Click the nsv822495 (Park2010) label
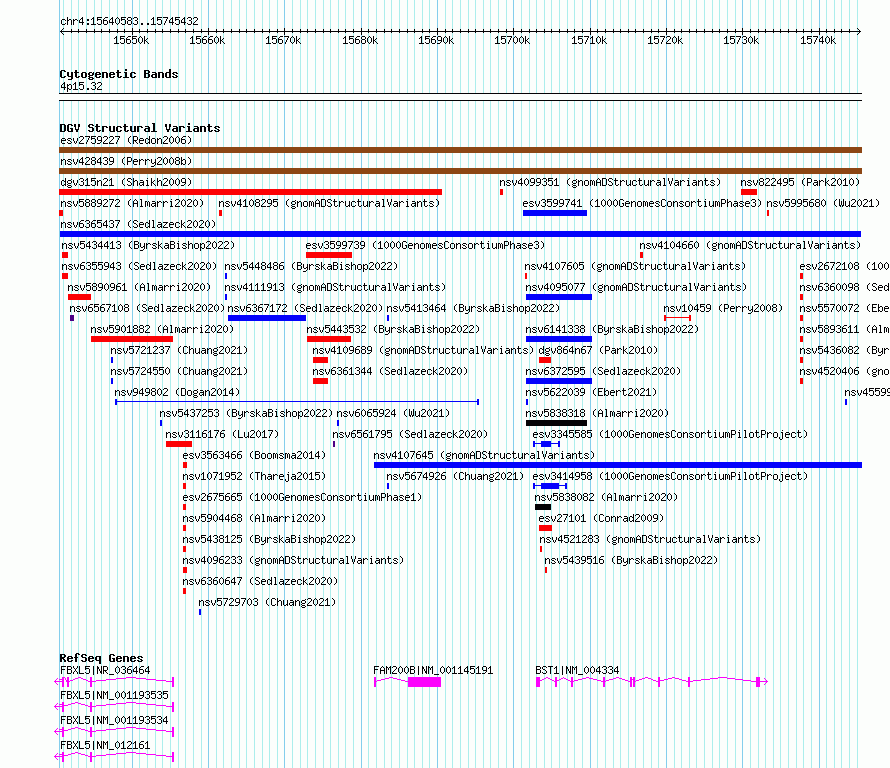 800,182
